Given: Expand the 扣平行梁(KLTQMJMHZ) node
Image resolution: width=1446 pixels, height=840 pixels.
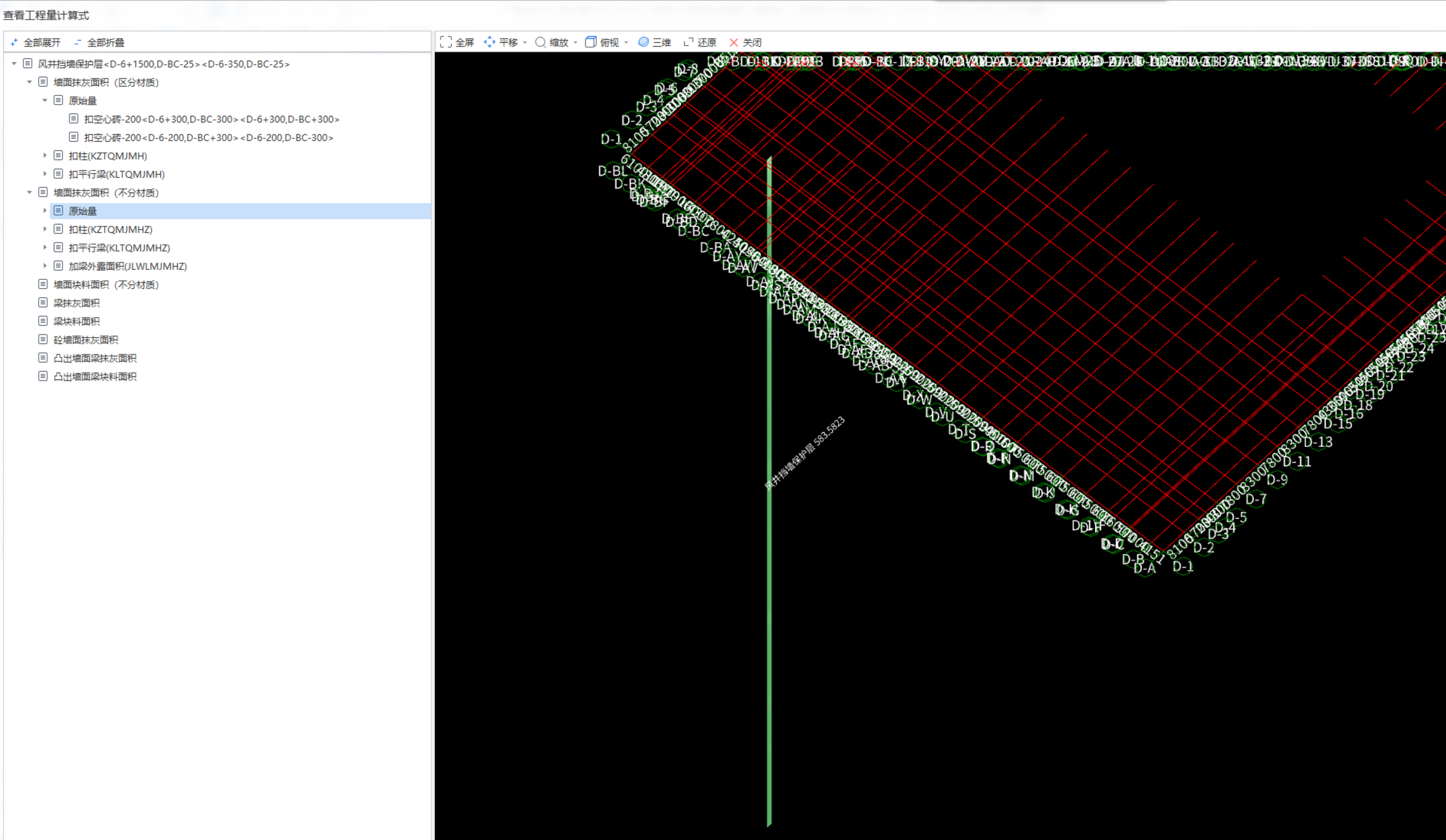Looking at the screenshot, I should pyautogui.click(x=45, y=247).
